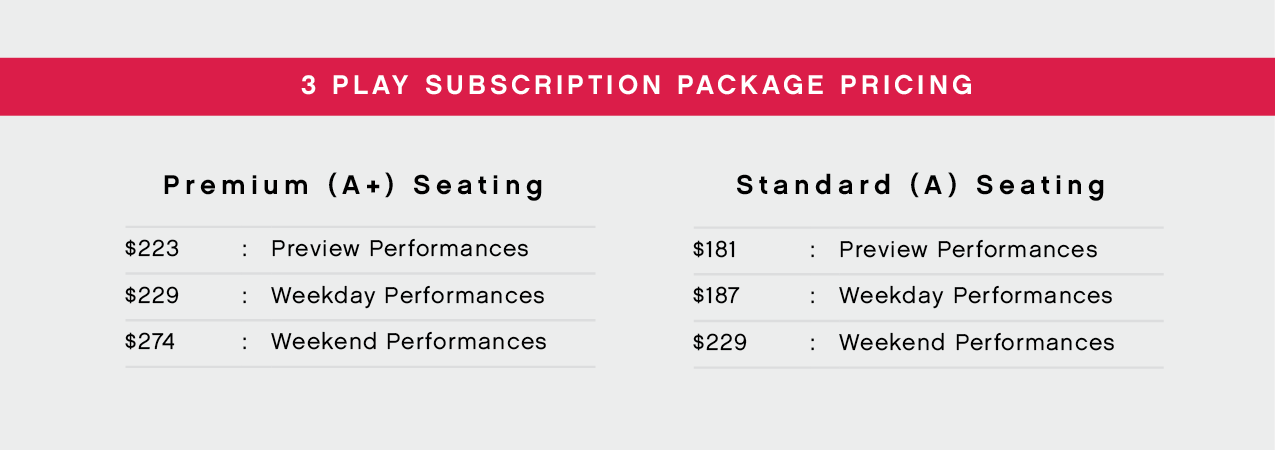The width and height of the screenshot is (1275, 450).
Task: Click the $223 premium preview price
Action: 152,249
